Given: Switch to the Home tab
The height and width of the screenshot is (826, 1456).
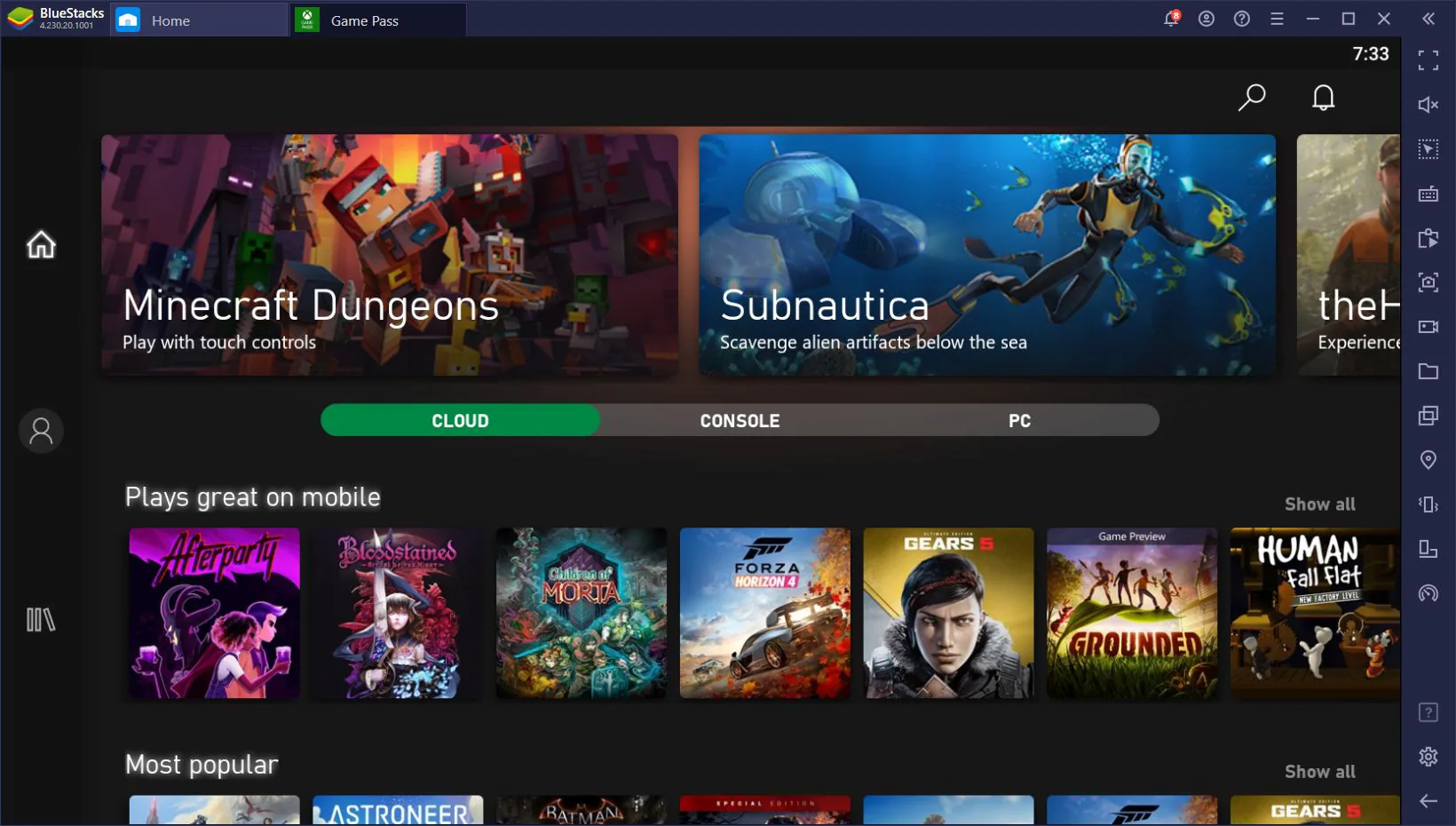Looking at the screenshot, I should pyautogui.click(x=199, y=20).
